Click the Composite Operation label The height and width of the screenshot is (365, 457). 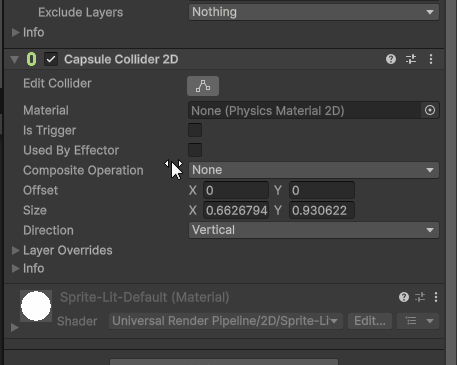click(x=83, y=170)
